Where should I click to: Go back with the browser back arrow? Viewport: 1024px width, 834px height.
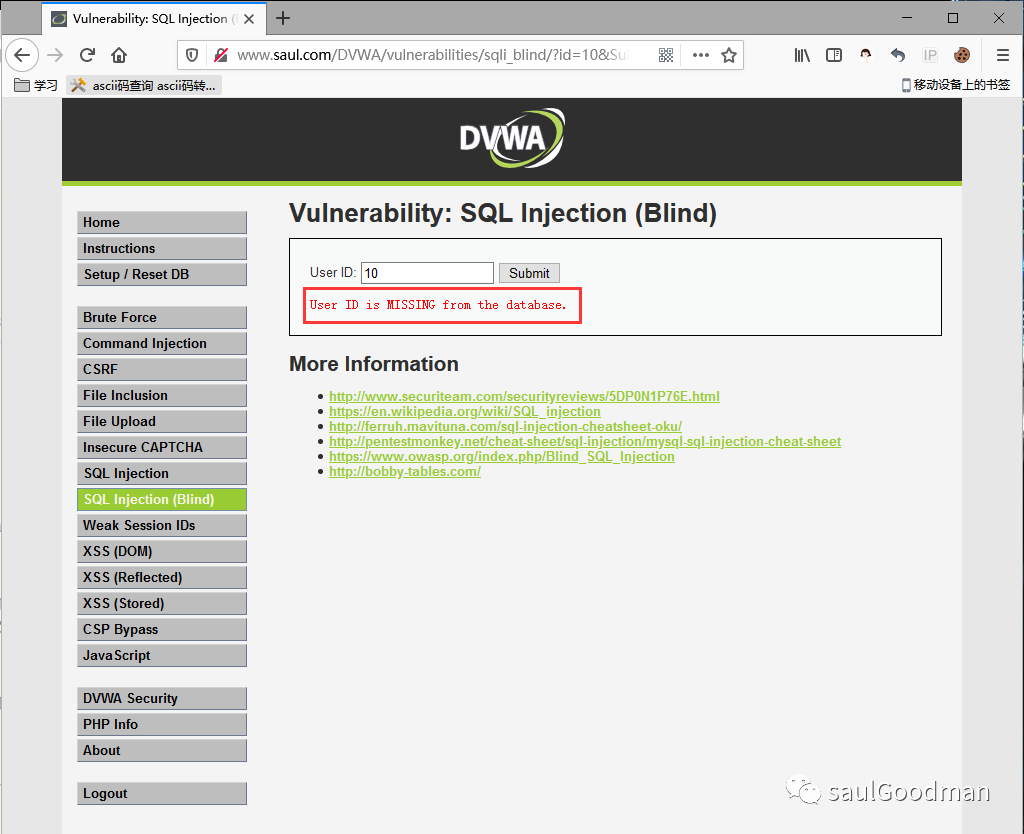22,55
